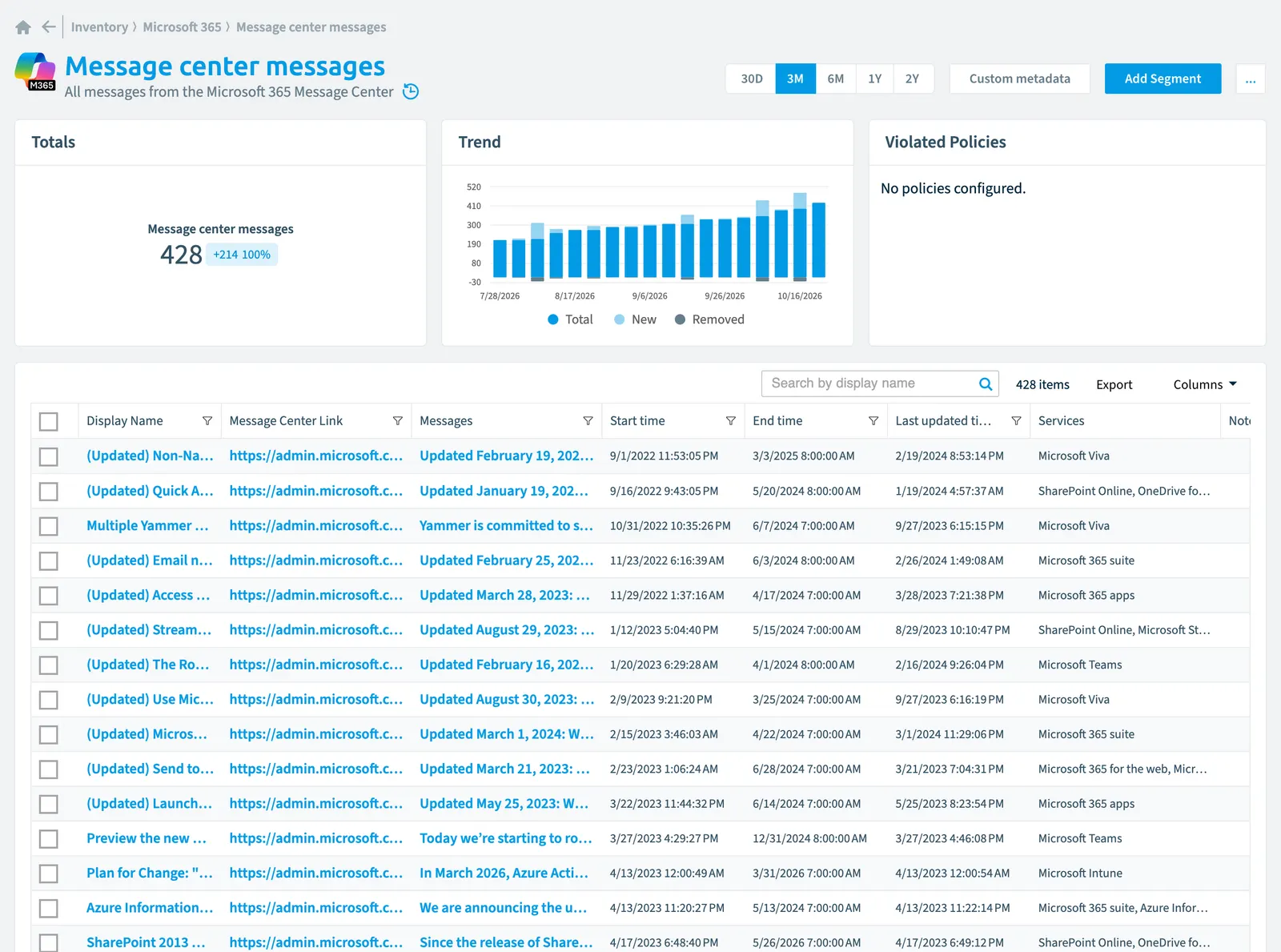1281x952 pixels.
Task: Check the Multiple Yammer row checkbox
Action: (49, 526)
